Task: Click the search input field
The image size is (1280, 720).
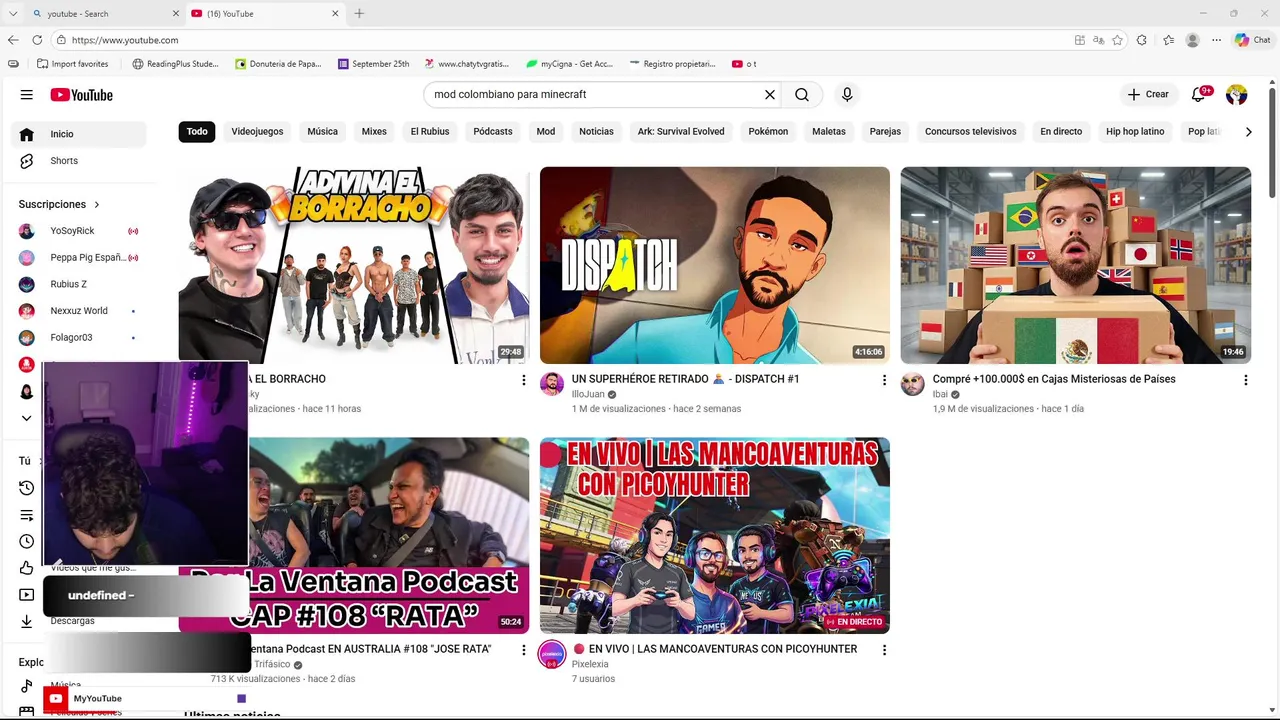Action: (x=595, y=95)
